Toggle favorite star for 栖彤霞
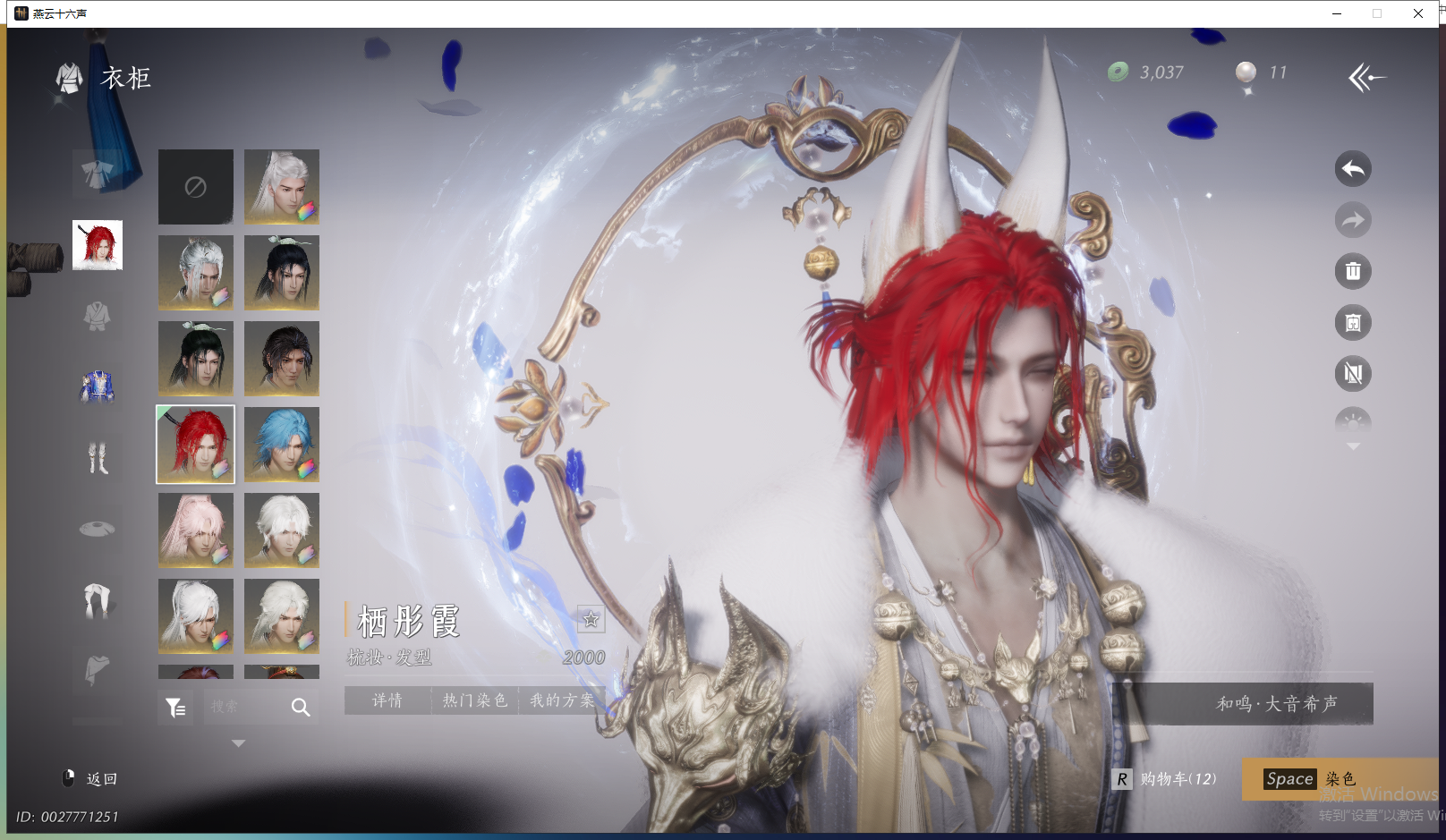This screenshot has width=1446, height=840. coord(591,619)
